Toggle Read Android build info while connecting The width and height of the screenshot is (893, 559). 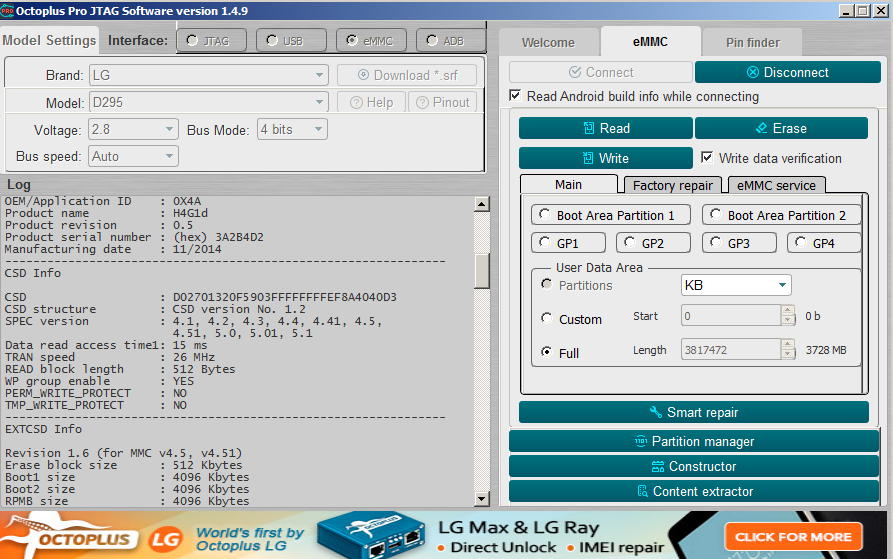(x=515, y=96)
